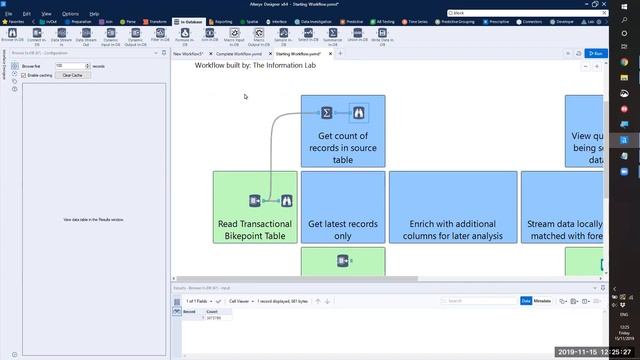This screenshot has width=640, height=360.
Task: Click the Run button
Action: tap(596, 53)
